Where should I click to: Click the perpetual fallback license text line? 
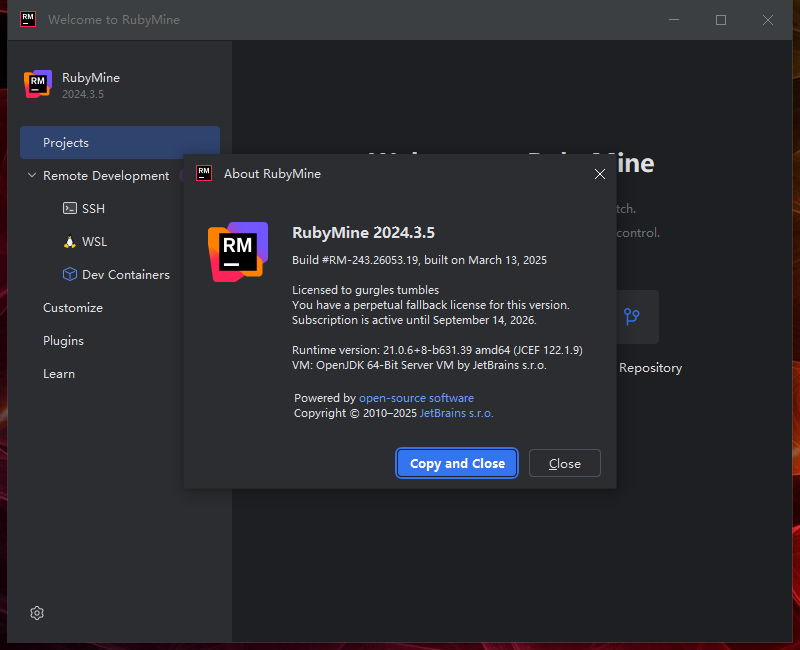pyautogui.click(x=431, y=305)
